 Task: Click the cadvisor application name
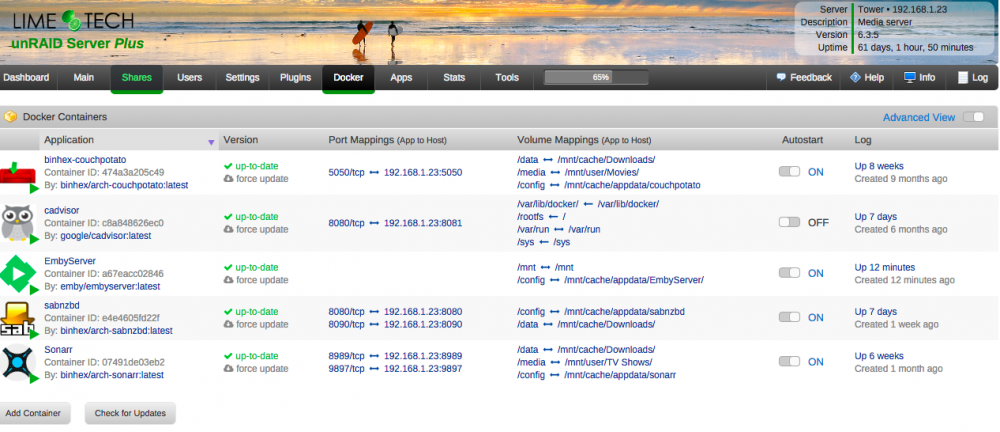(x=62, y=210)
